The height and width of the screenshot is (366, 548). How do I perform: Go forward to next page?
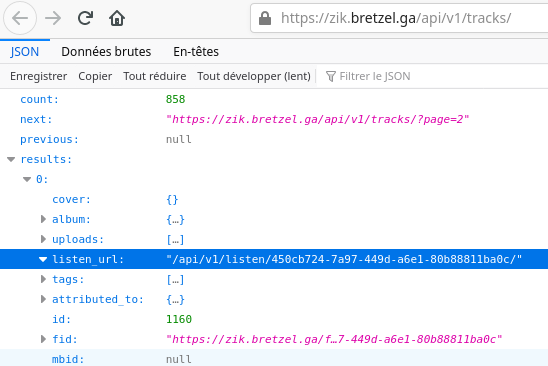(53, 18)
